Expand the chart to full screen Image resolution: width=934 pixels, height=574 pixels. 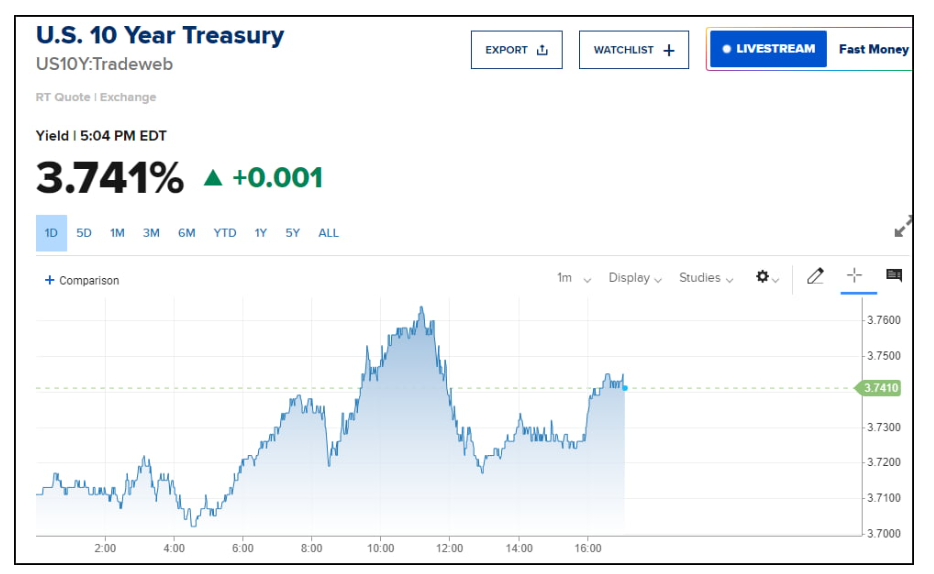903,227
